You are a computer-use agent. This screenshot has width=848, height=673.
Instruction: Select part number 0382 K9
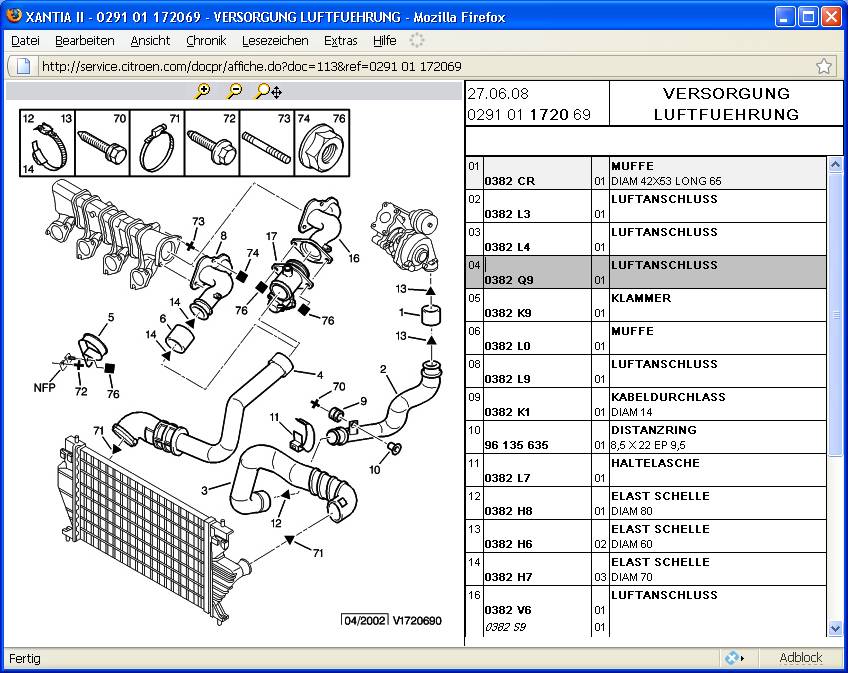[x=508, y=313]
